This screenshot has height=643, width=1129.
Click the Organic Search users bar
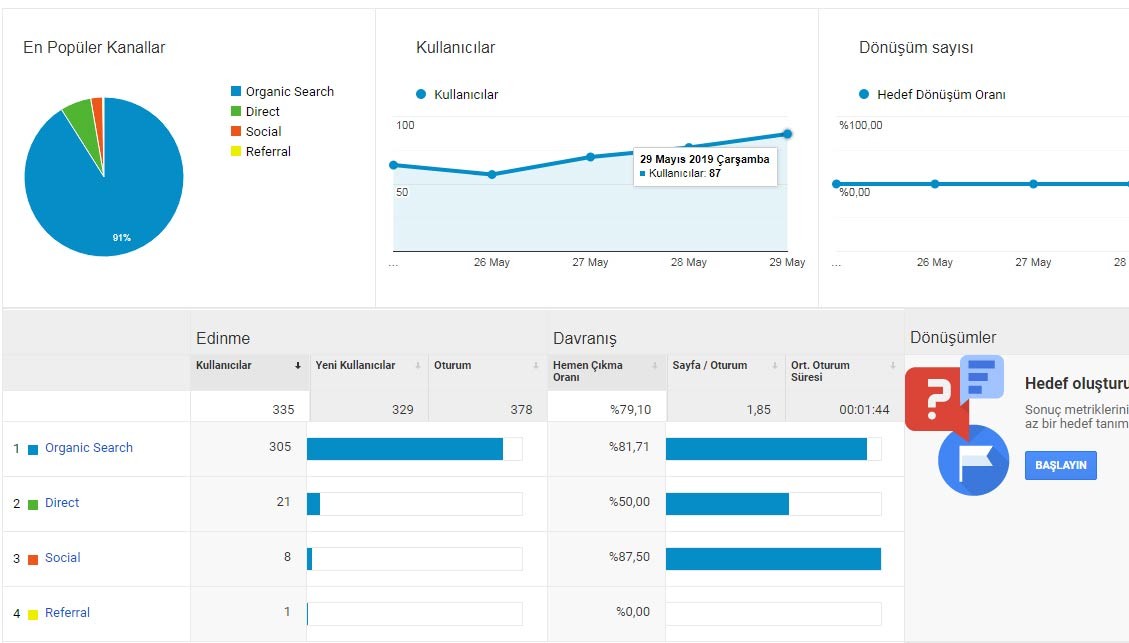coord(405,449)
